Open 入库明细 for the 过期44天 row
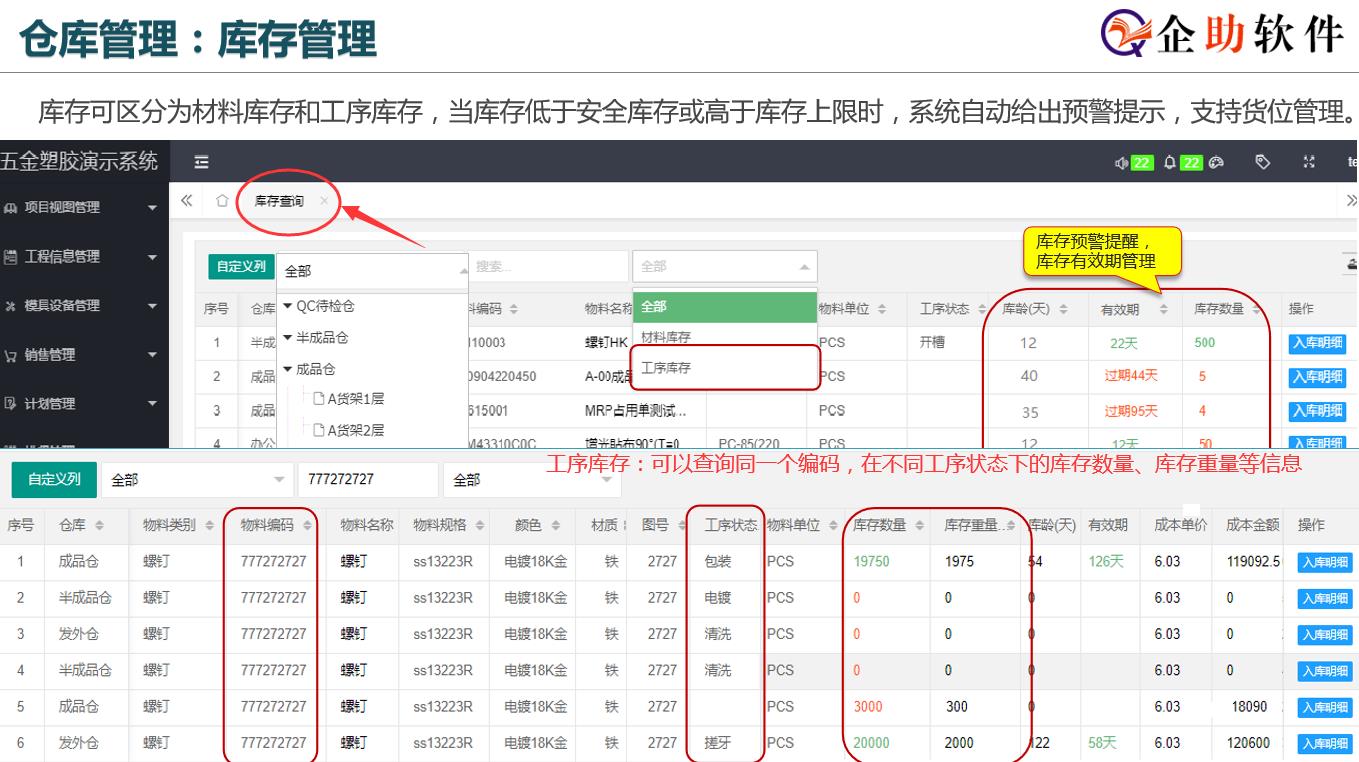Viewport: 1359px width, 762px height. tap(1317, 377)
